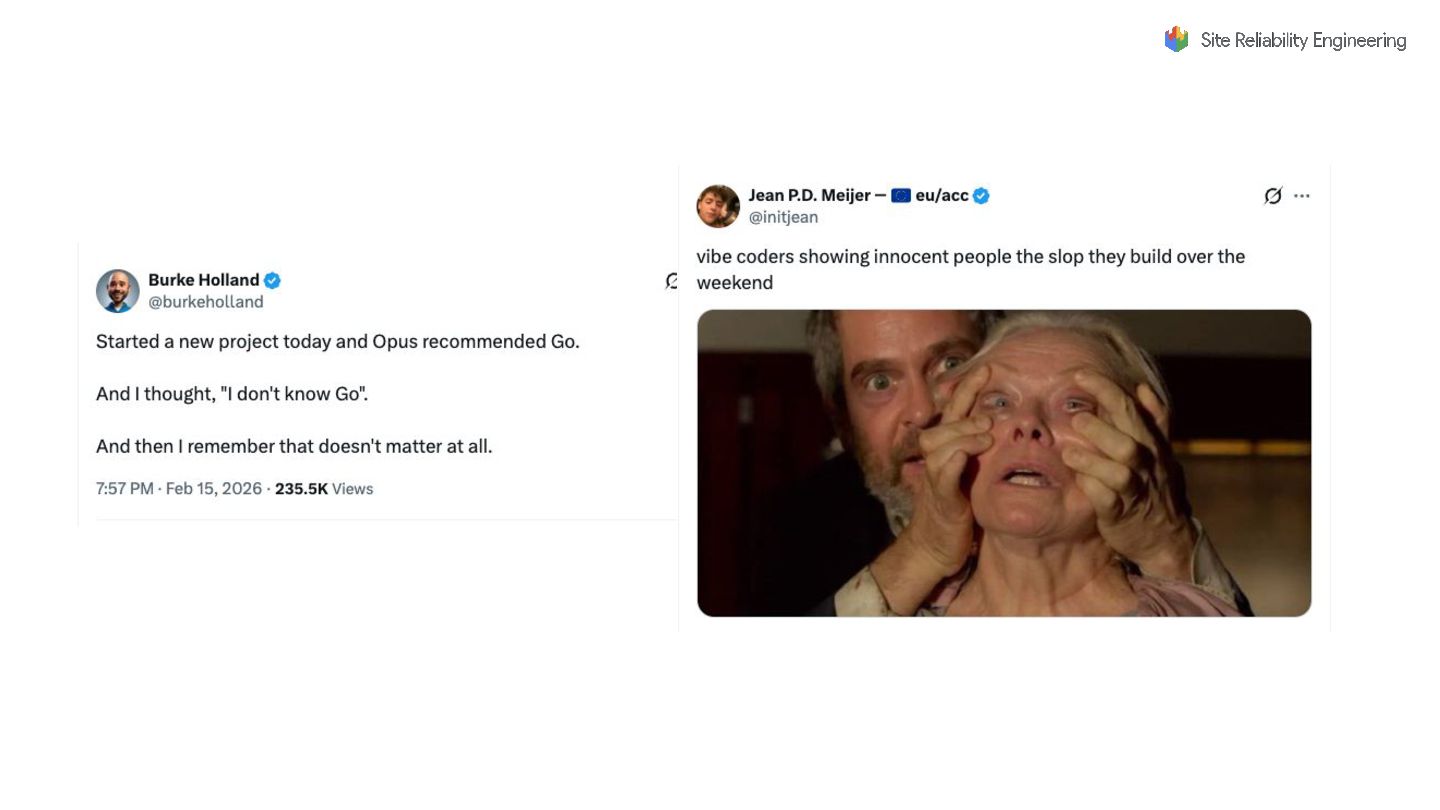Open Jean P.D. Meijer's profile avatar
The image size is (1440, 810).
718,206
